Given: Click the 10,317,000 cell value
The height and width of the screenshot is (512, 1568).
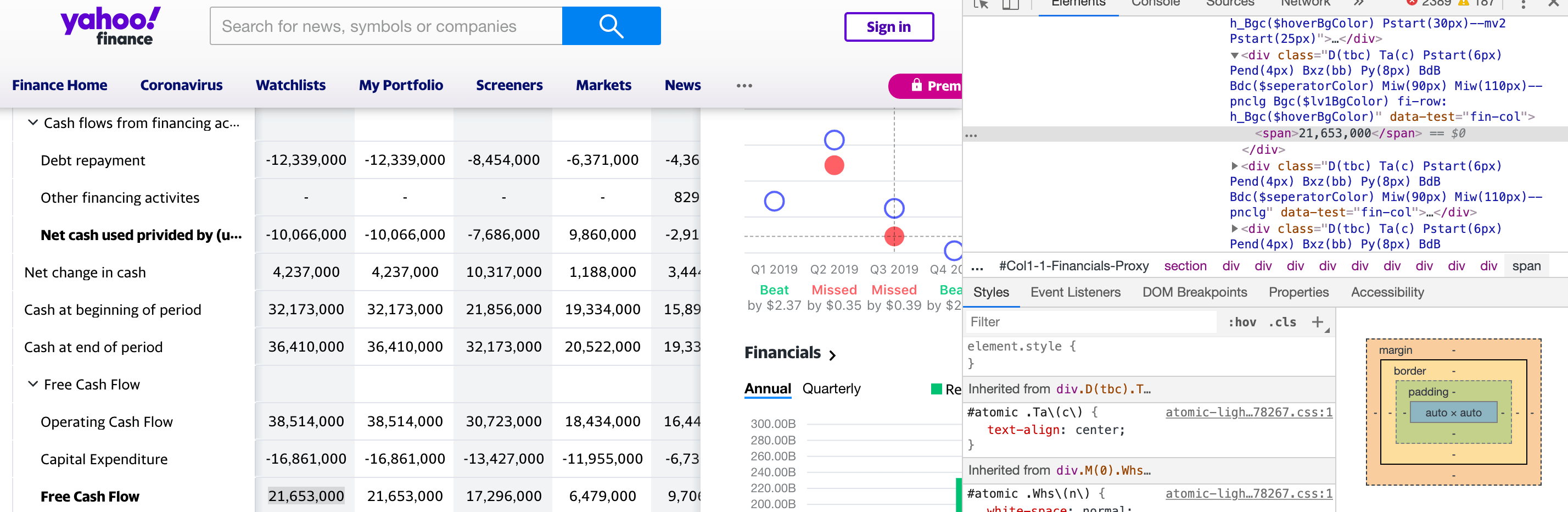Looking at the screenshot, I should click(x=503, y=272).
